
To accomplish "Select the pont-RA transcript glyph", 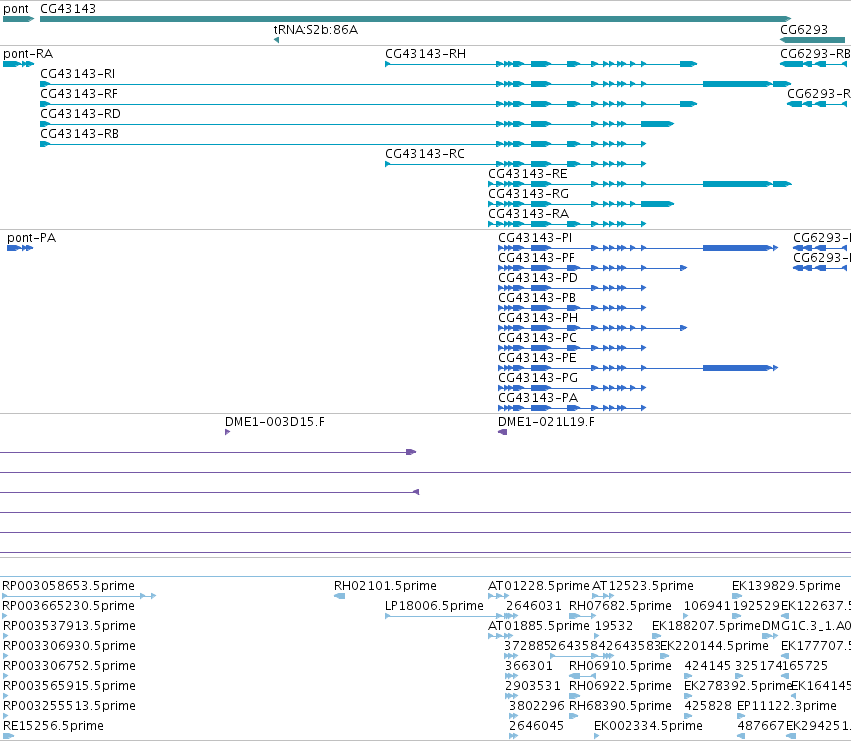I will (18, 64).
